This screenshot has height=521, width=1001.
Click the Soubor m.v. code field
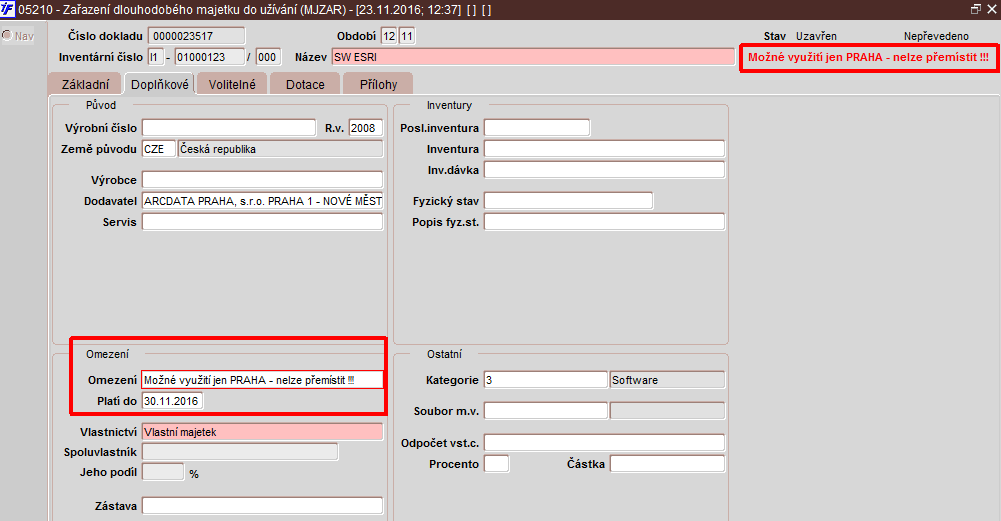click(x=546, y=411)
